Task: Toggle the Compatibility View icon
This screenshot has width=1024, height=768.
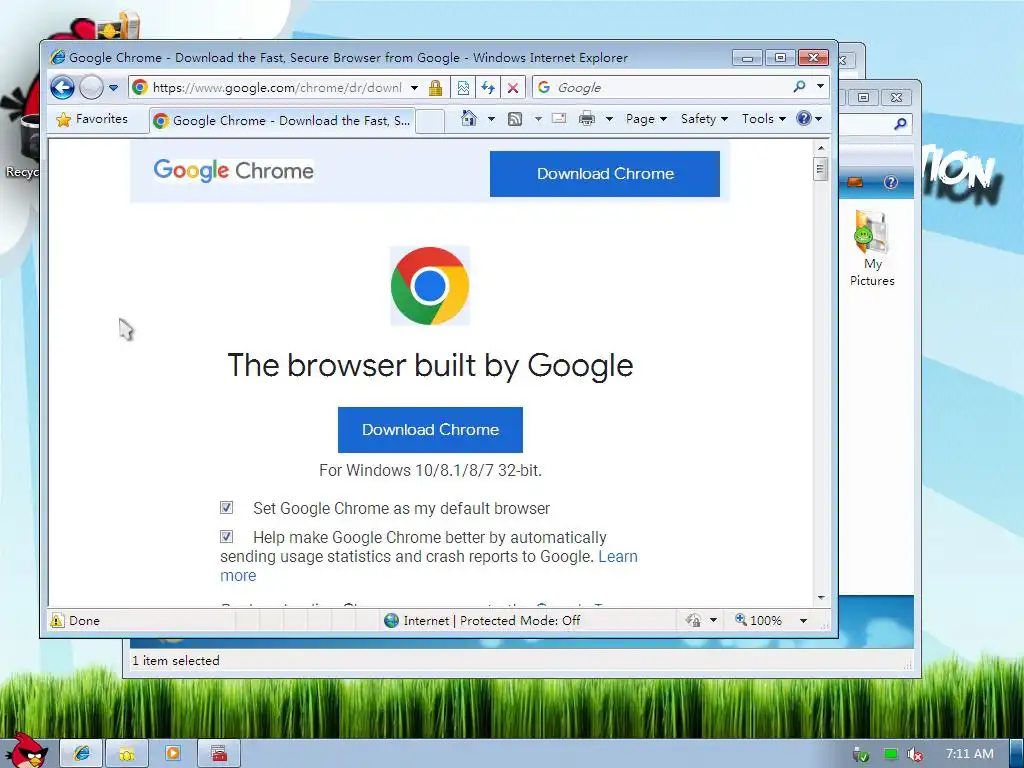Action: click(463, 88)
